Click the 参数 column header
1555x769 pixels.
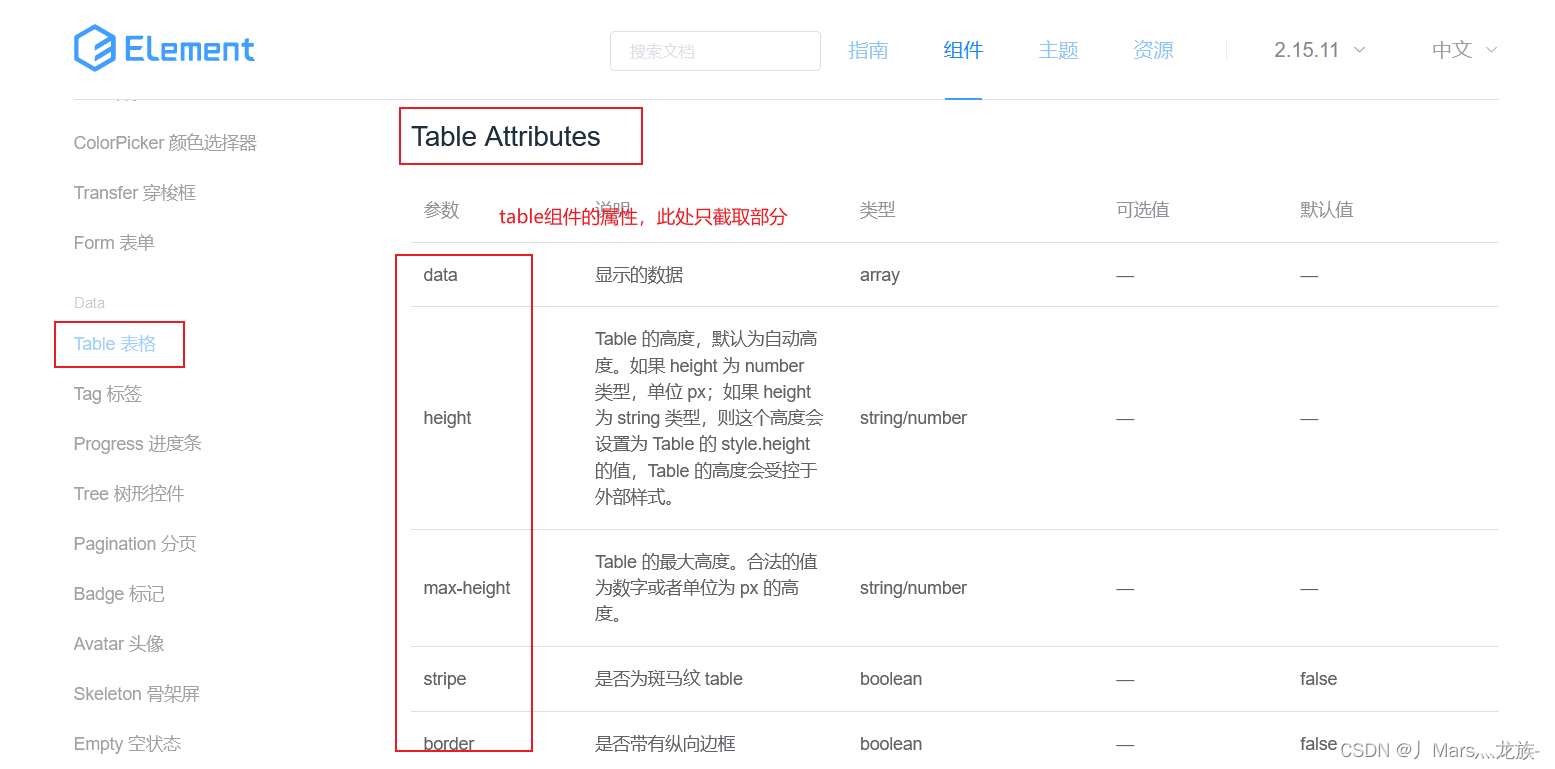click(441, 210)
